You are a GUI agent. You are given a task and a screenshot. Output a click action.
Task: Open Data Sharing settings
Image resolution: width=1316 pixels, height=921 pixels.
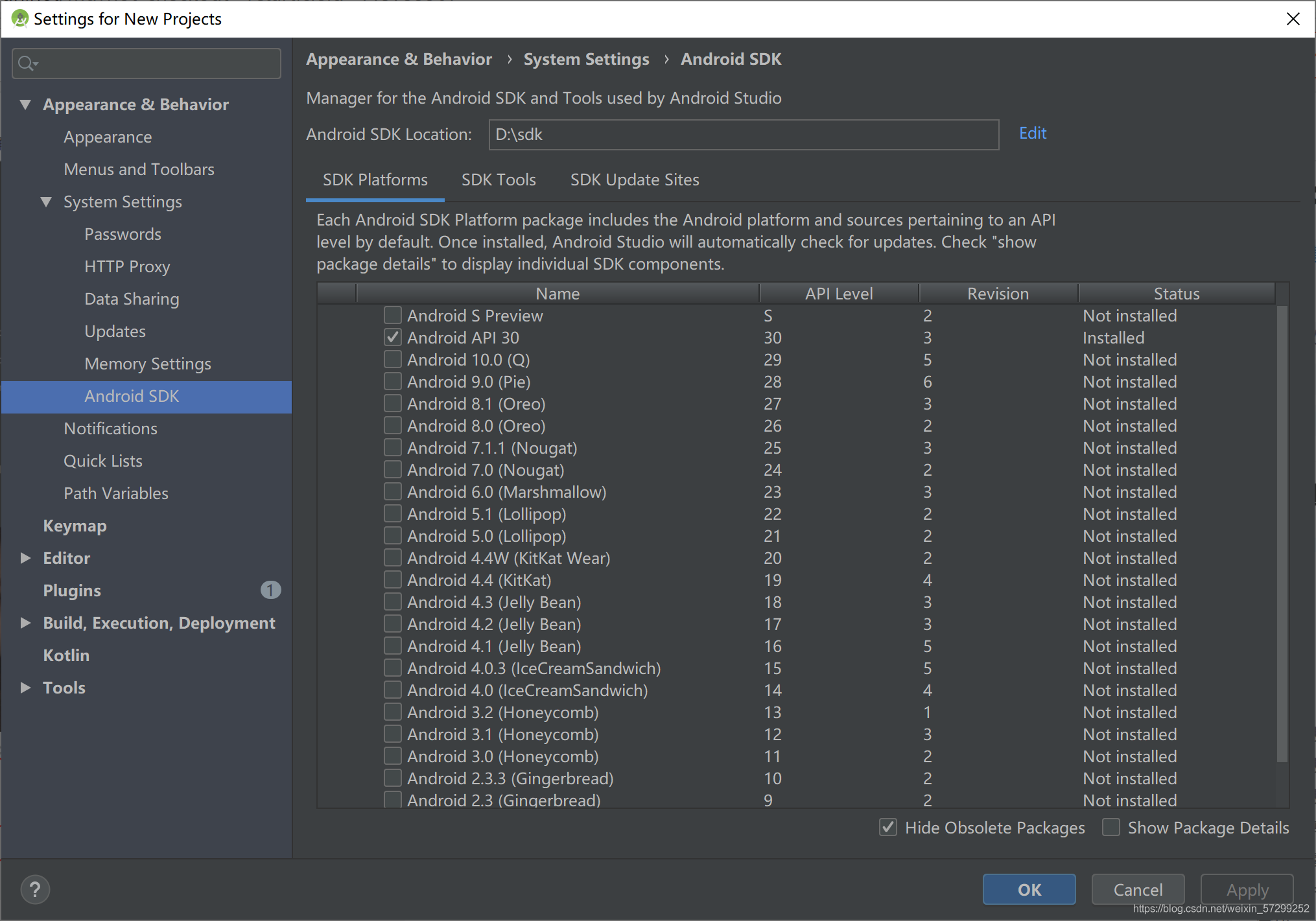point(132,299)
